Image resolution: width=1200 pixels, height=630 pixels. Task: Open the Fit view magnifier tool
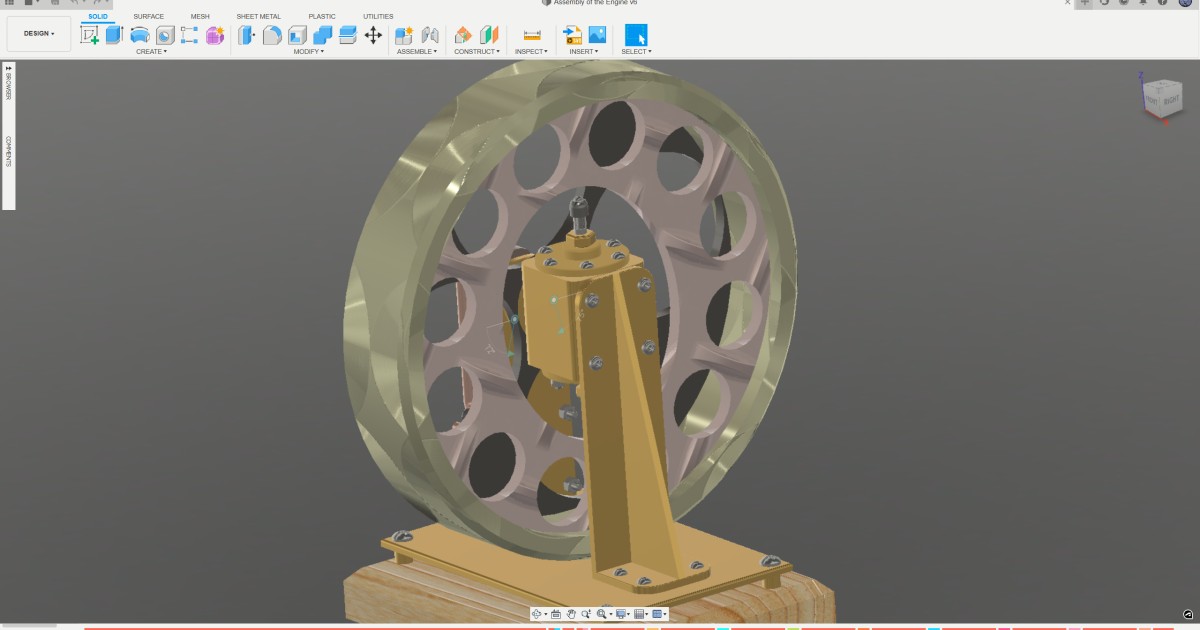[x=602, y=614]
